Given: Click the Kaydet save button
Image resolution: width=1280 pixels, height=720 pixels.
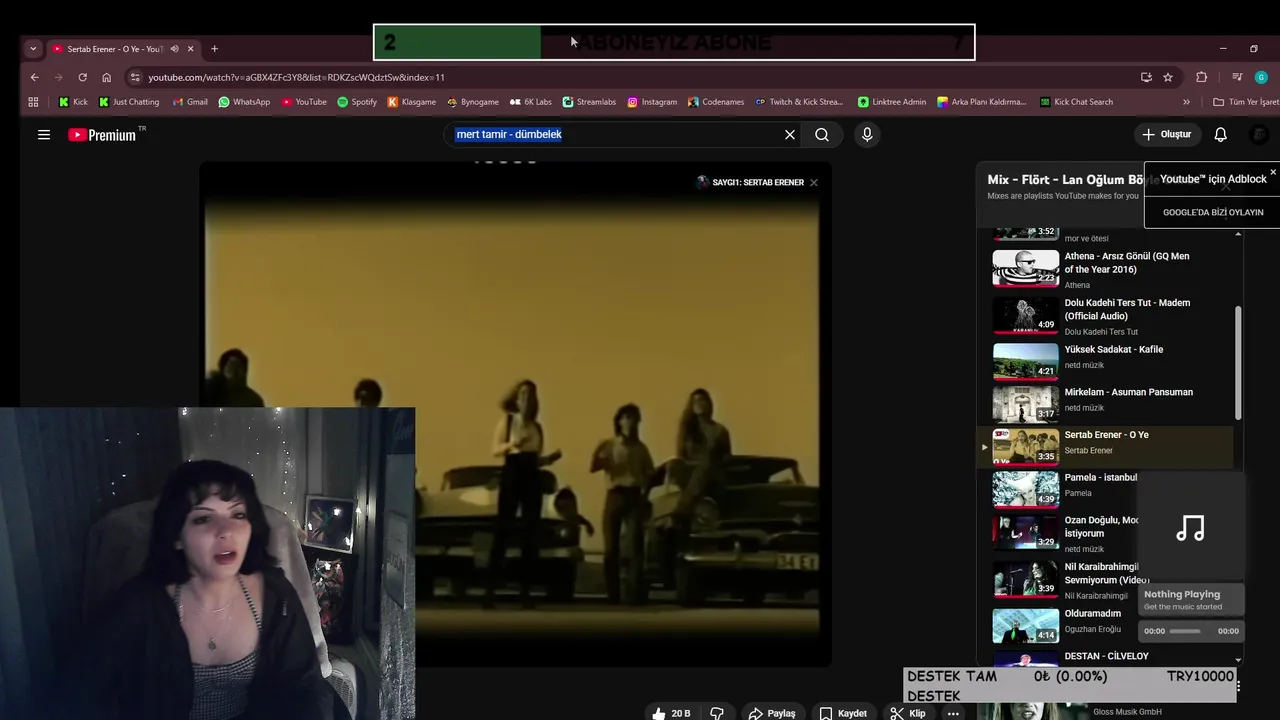Looking at the screenshot, I should [843, 713].
